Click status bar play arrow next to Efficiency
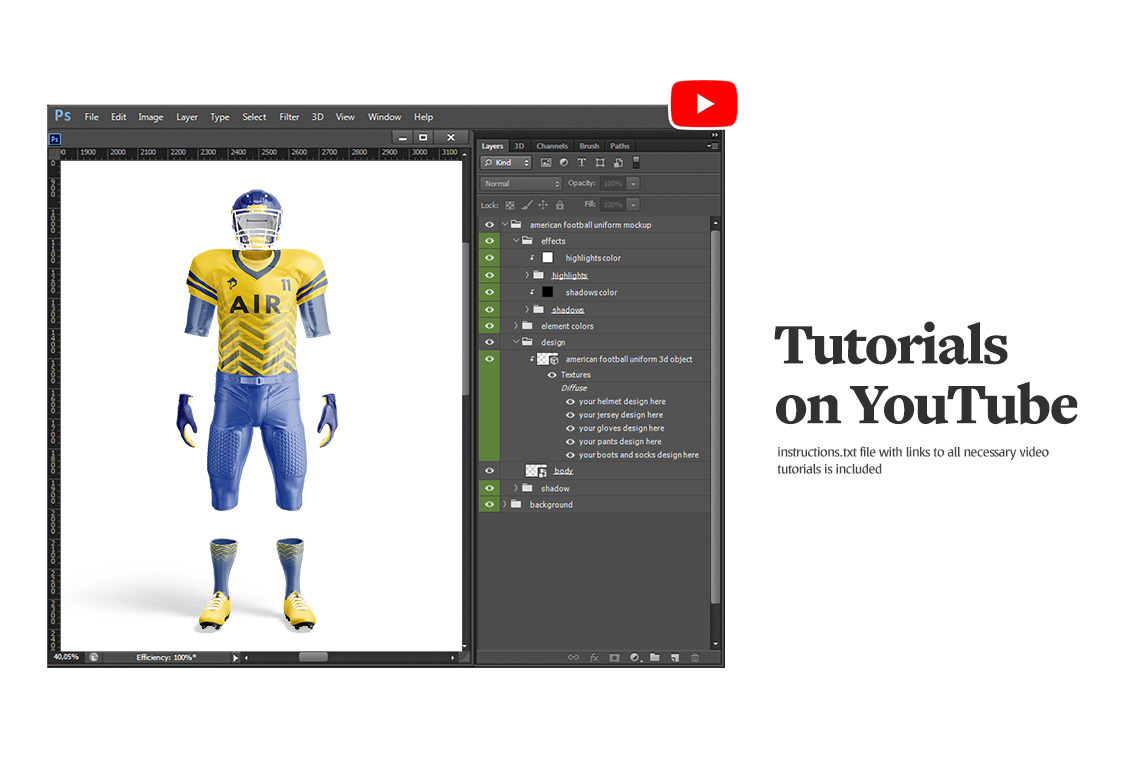1138x759 pixels. point(235,657)
